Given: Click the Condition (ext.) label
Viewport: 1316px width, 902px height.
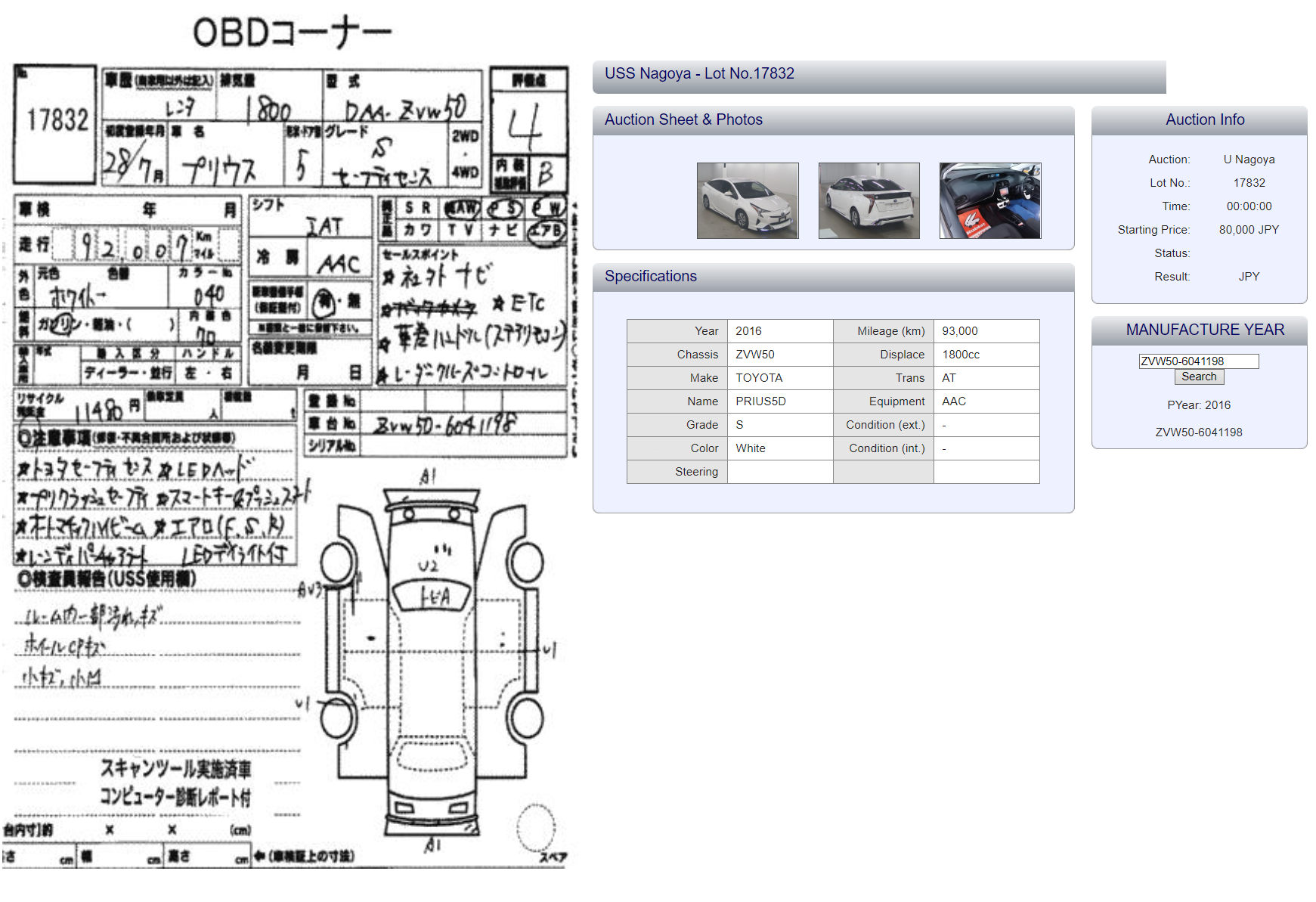Looking at the screenshot, I should [x=885, y=425].
